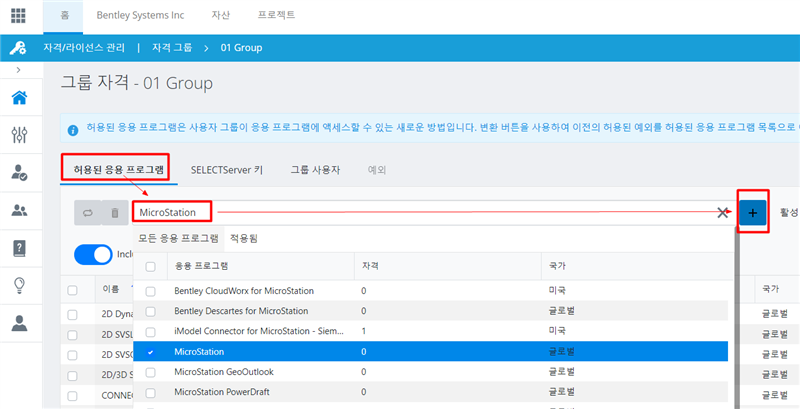The image size is (800, 409).
Task: Switch to the 그룹 사용자 tab
Action: 315,170
